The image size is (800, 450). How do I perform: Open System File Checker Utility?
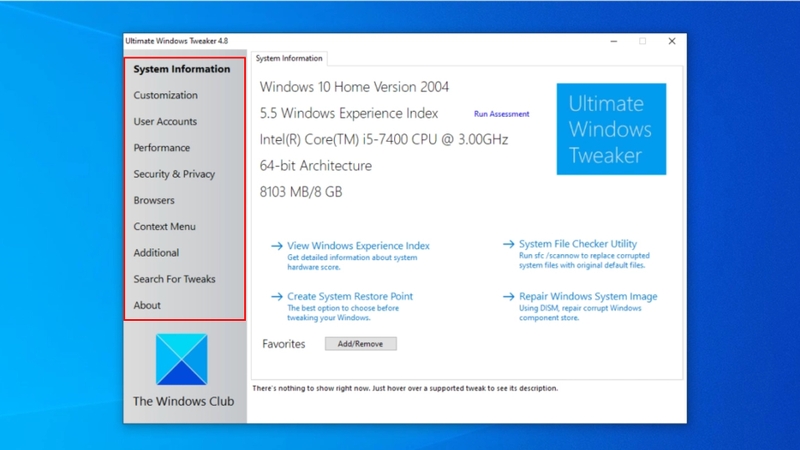578,244
